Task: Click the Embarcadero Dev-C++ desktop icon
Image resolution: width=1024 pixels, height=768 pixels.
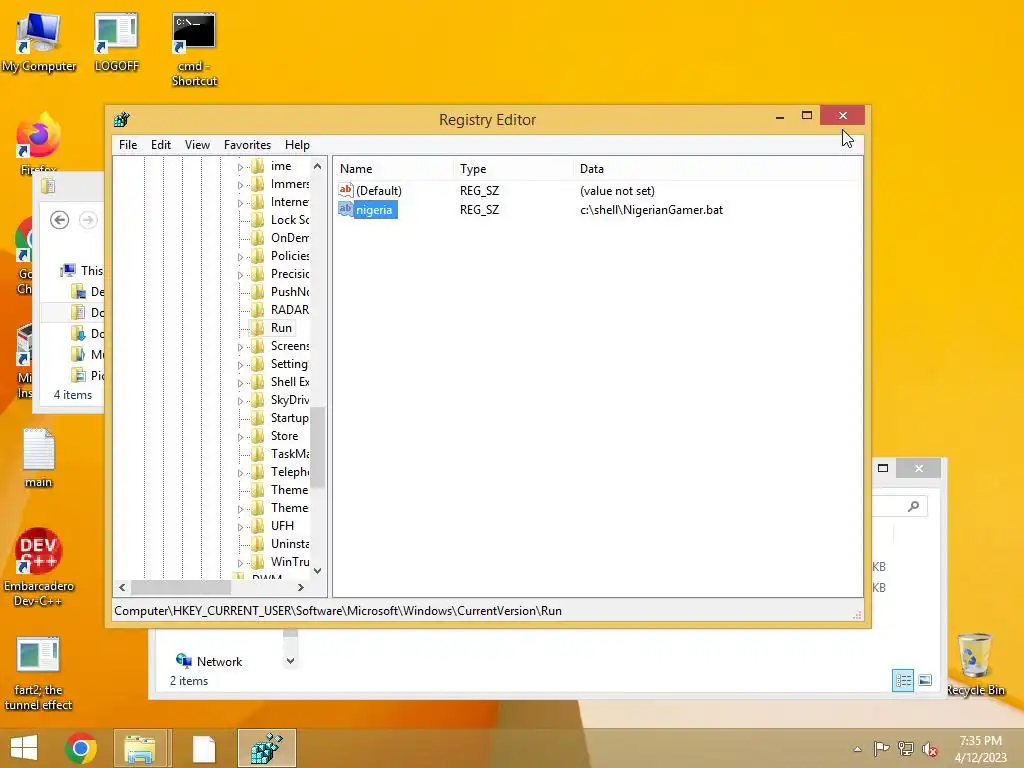Action: (x=39, y=567)
